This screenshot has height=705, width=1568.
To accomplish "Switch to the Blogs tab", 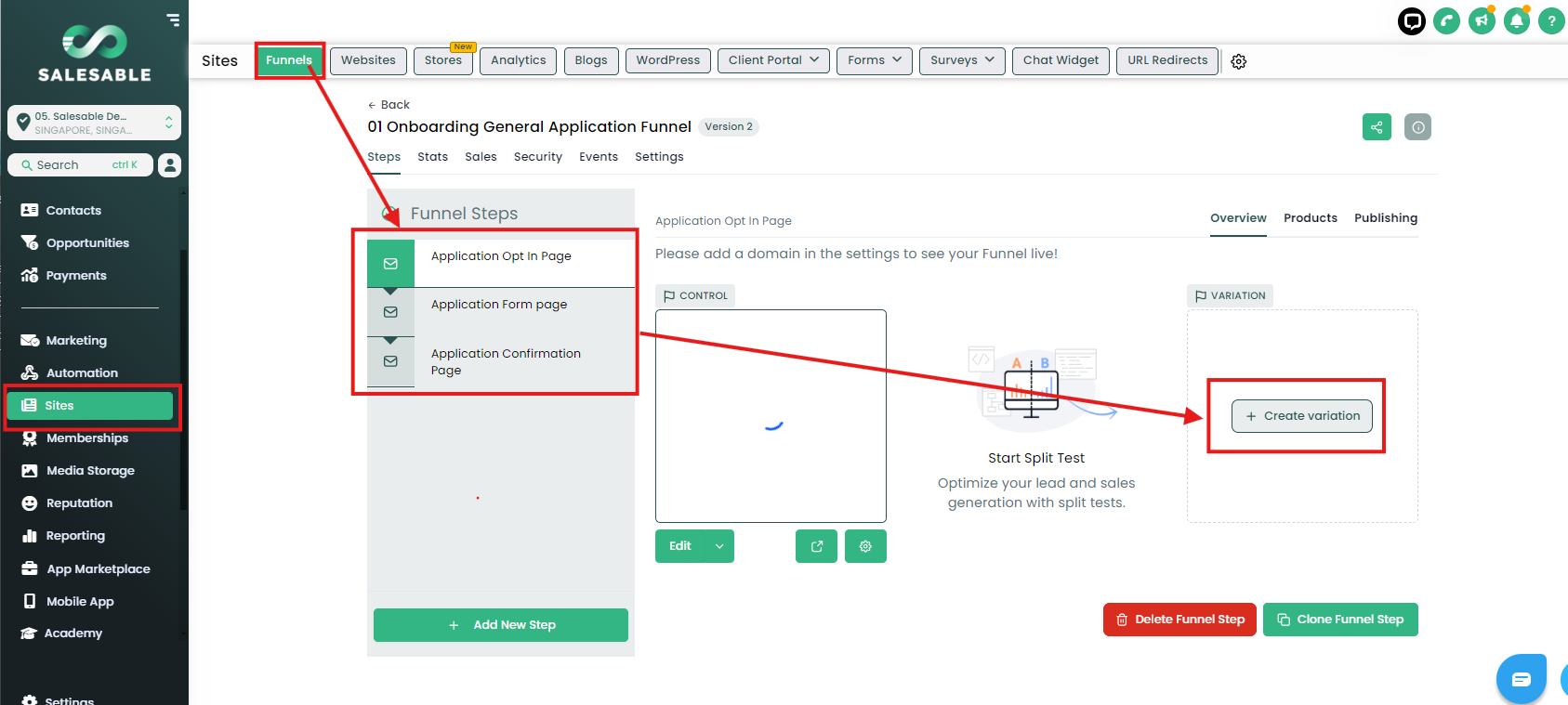I will tap(591, 60).
